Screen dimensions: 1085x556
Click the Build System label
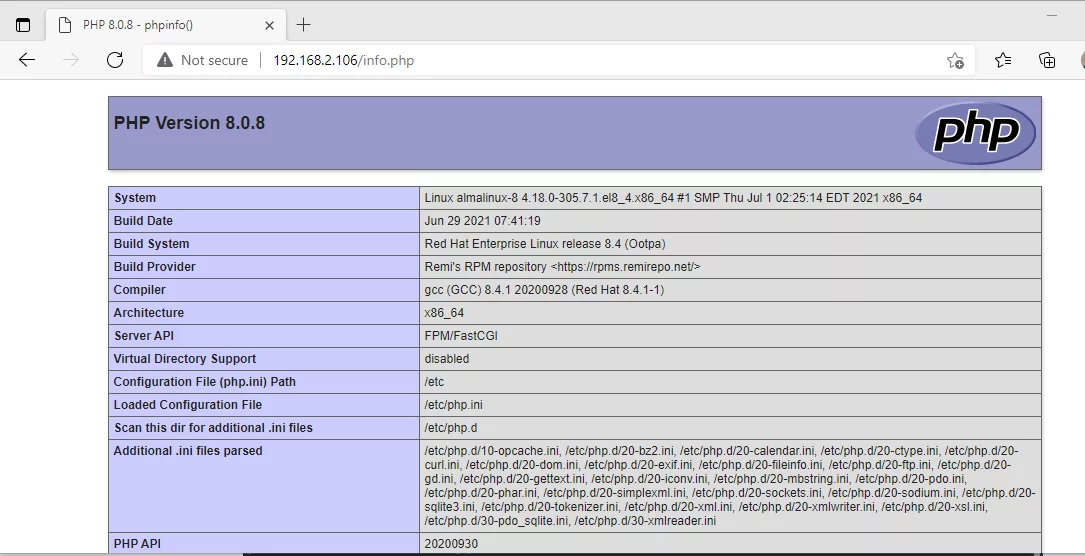[152, 243]
